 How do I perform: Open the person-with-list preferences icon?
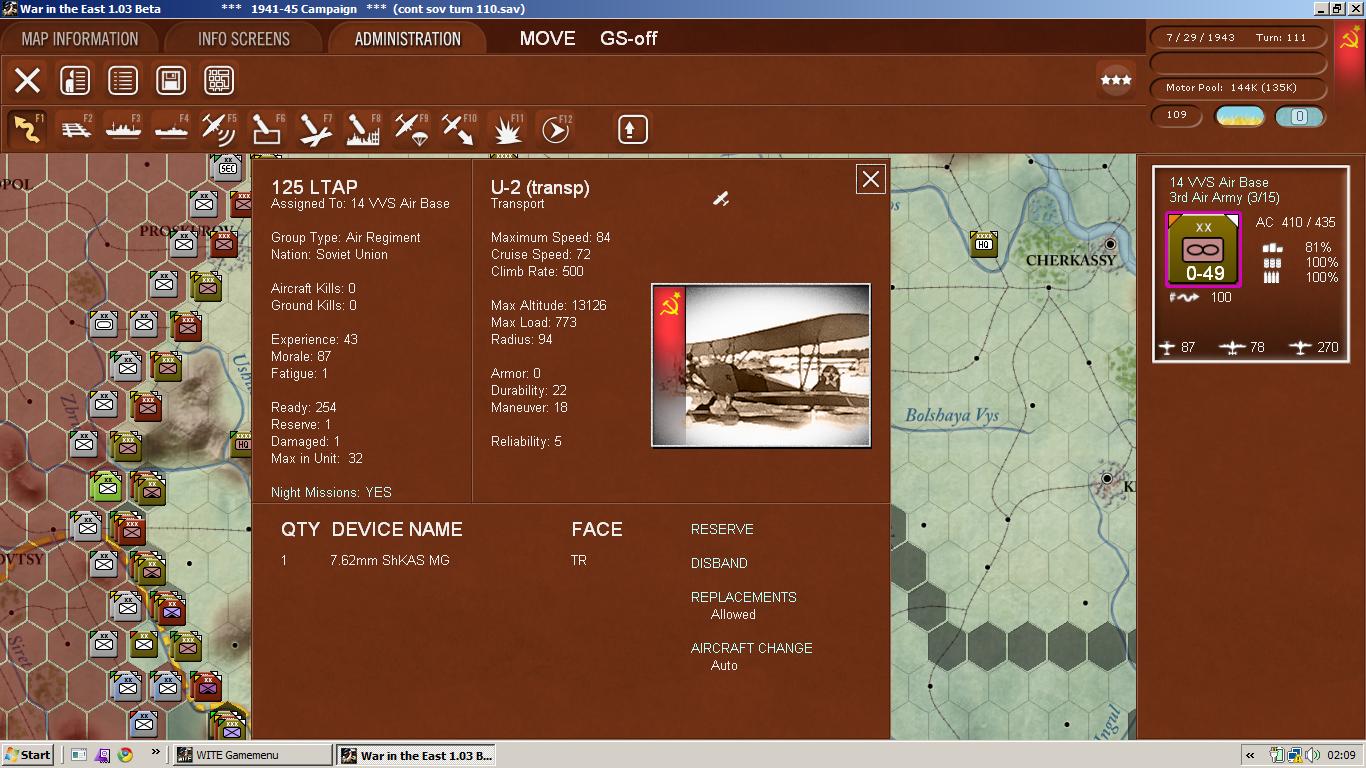click(x=75, y=80)
